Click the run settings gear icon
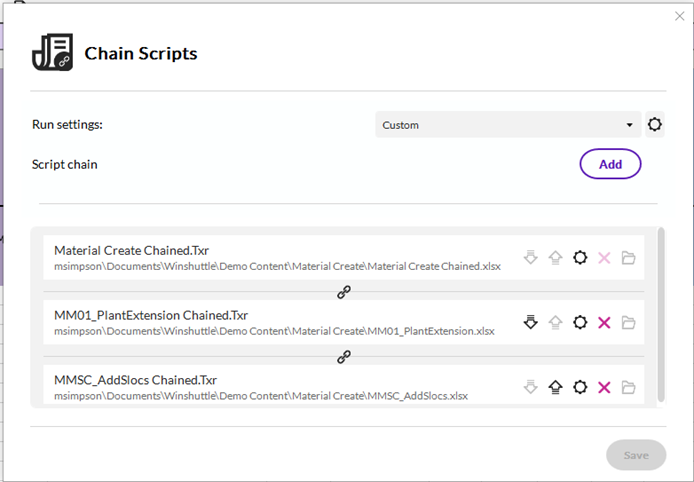The width and height of the screenshot is (694, 482). point(655,125)
